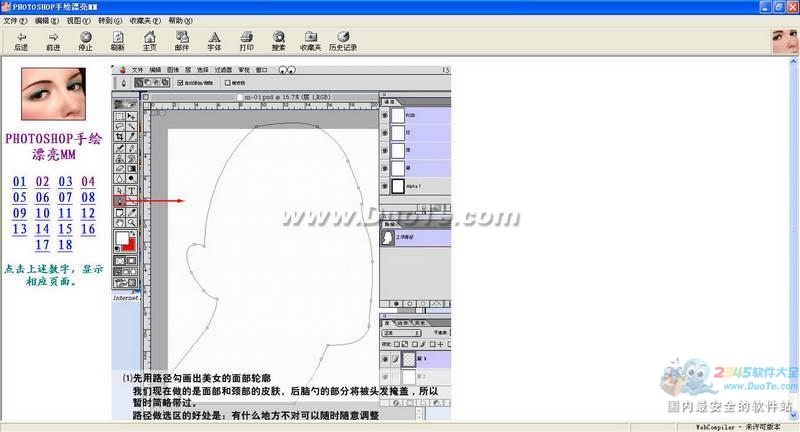The image size is (800, 432).
Task: Toggle the unchecked checkbox in the Photoshop options bar
Action: pos(228,83)
